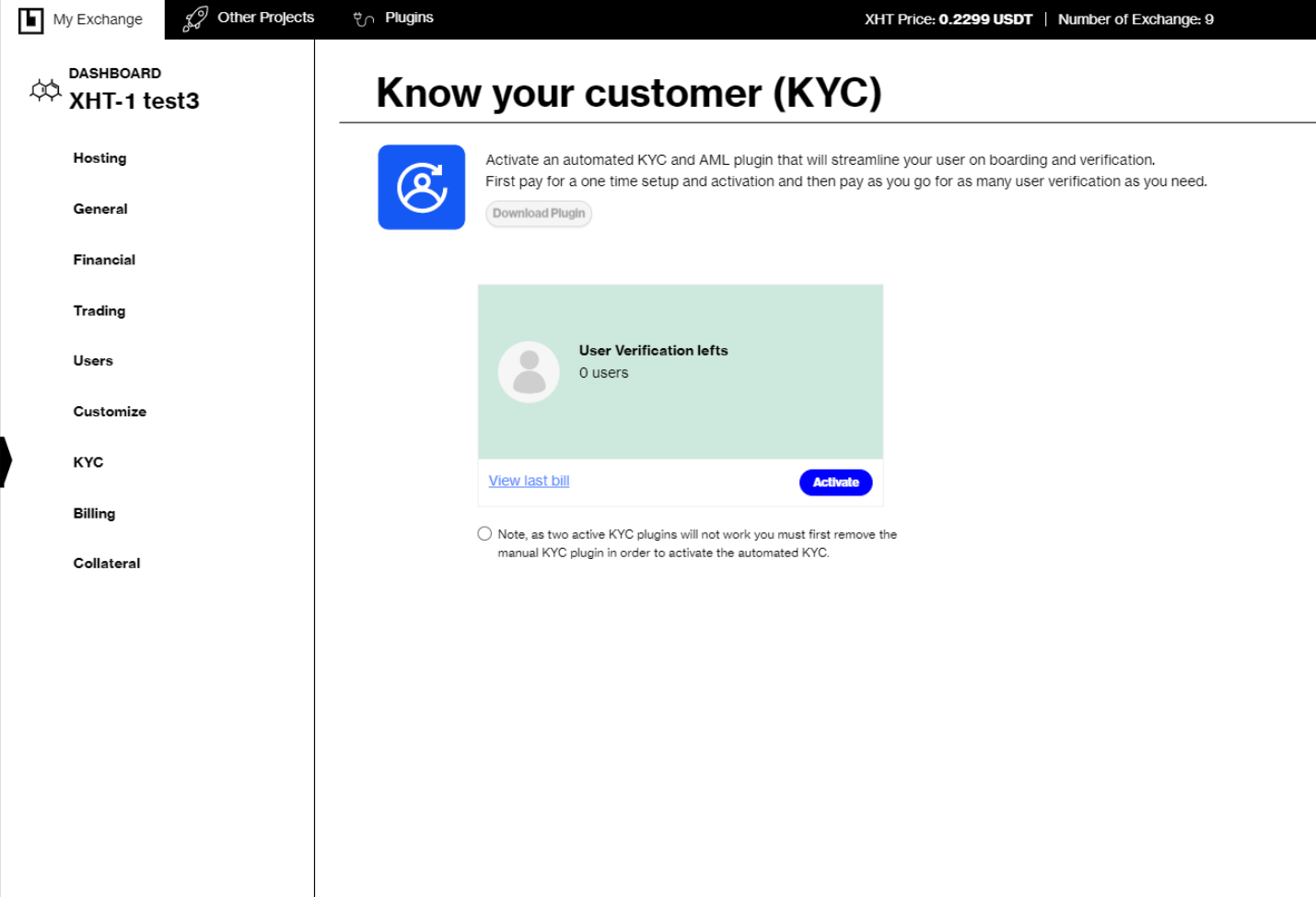This screenshot has height=897, width=1316.
Task: Select Billing in the sidebar
Action: (x=94, y=513)
